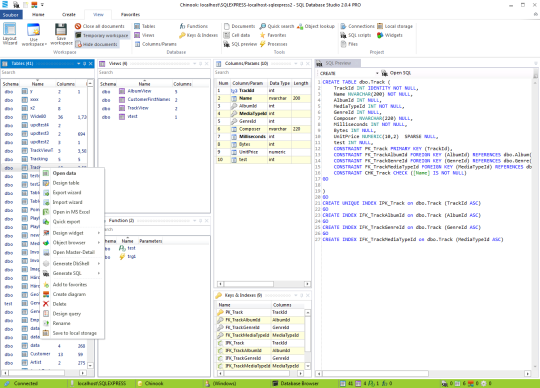Click Tables panel search field
This screenshot has width=540, height=388.
[x=47, y=72]
